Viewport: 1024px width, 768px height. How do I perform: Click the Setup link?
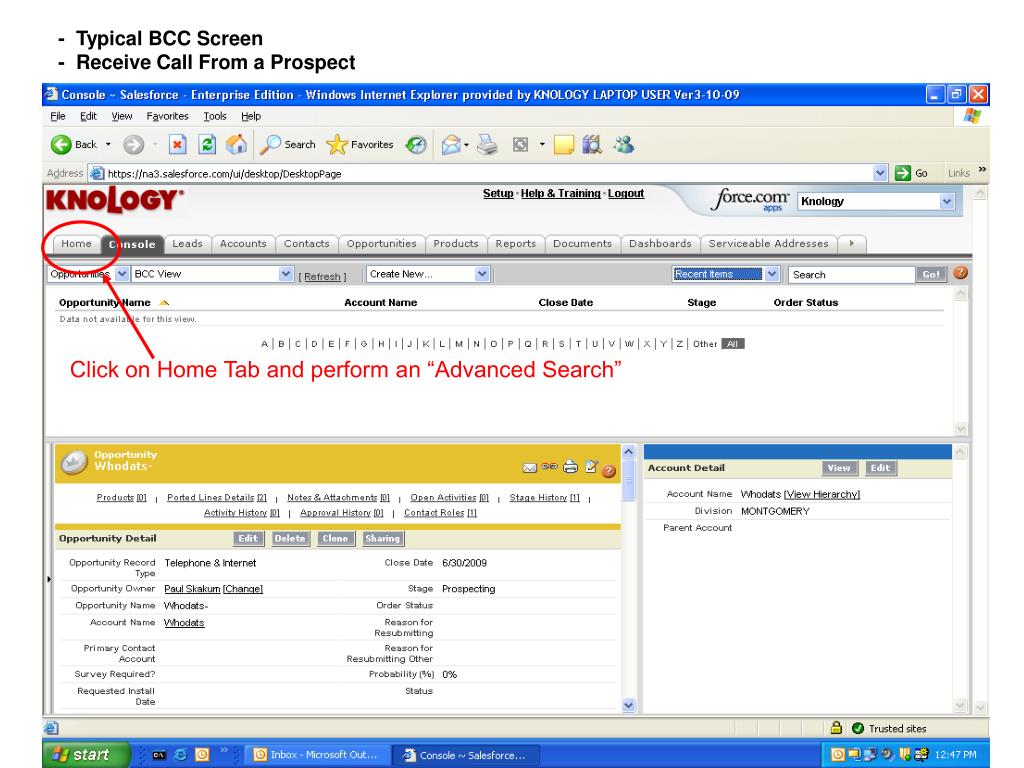pyautogui.click(x=498, y=193)
